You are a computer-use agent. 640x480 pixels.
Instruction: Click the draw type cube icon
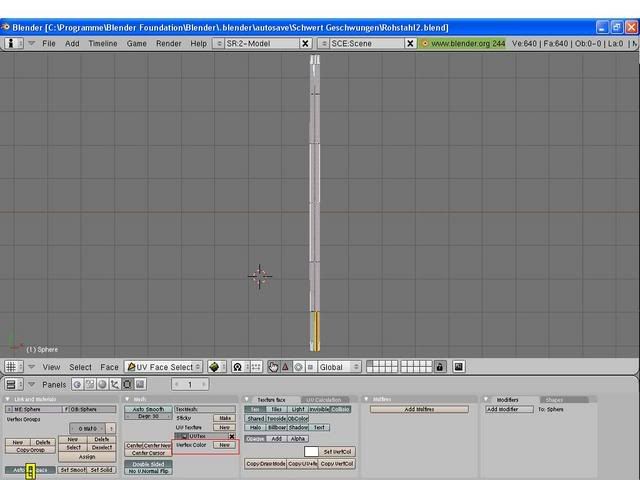(x=216, y=367)
